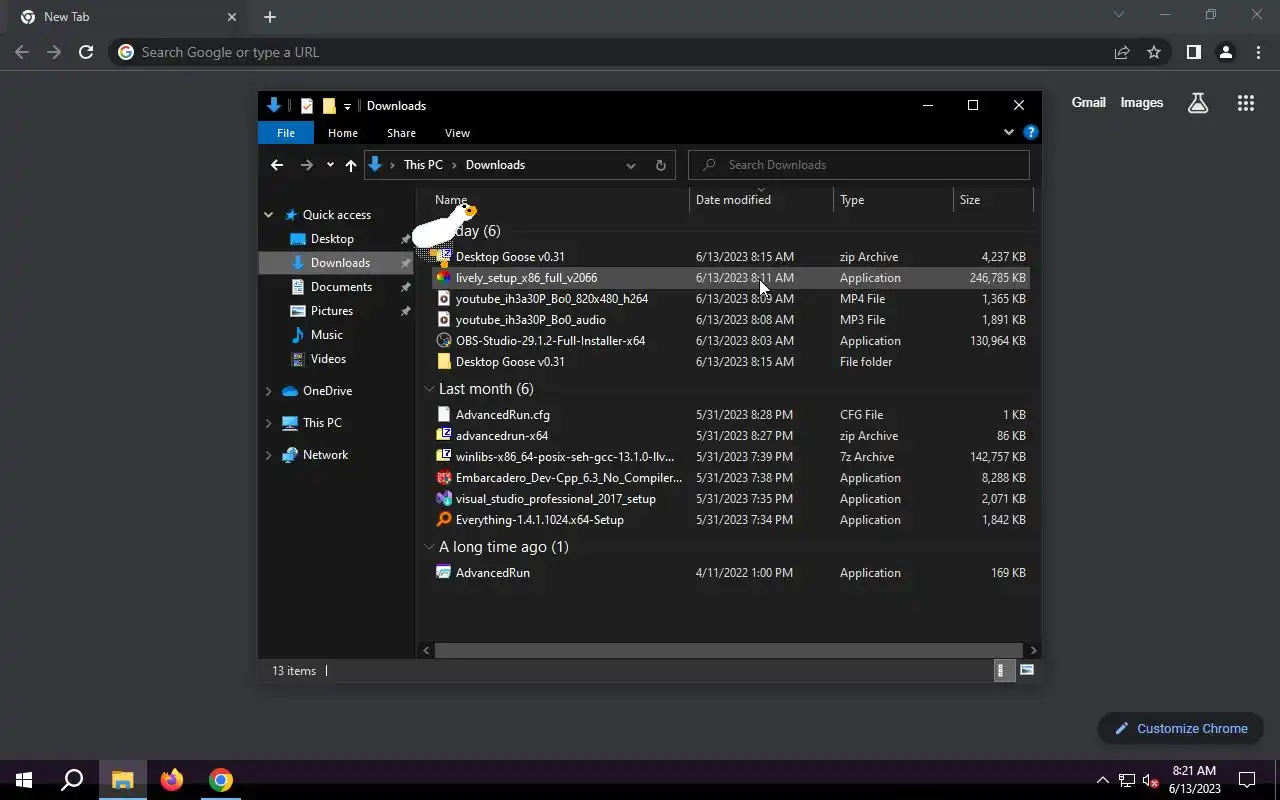
Task: Bookmark this tab with star icon
Action: (1154, 52)
